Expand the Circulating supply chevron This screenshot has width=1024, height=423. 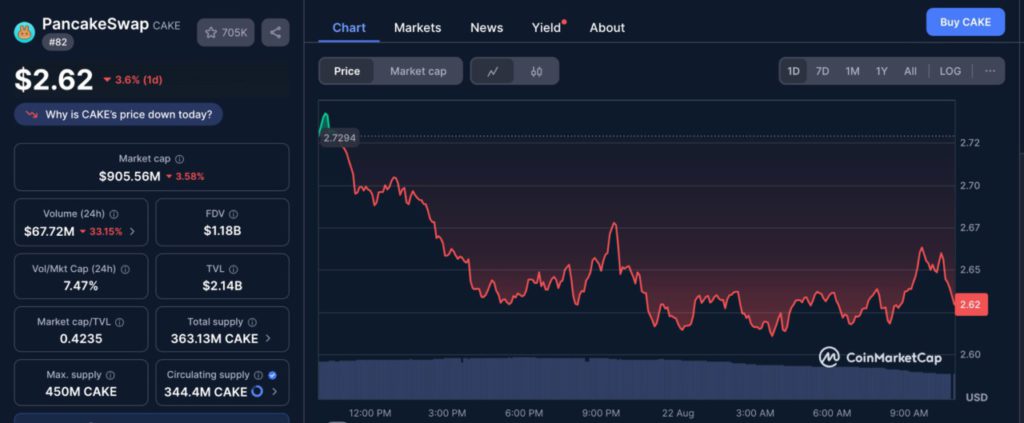274,392
